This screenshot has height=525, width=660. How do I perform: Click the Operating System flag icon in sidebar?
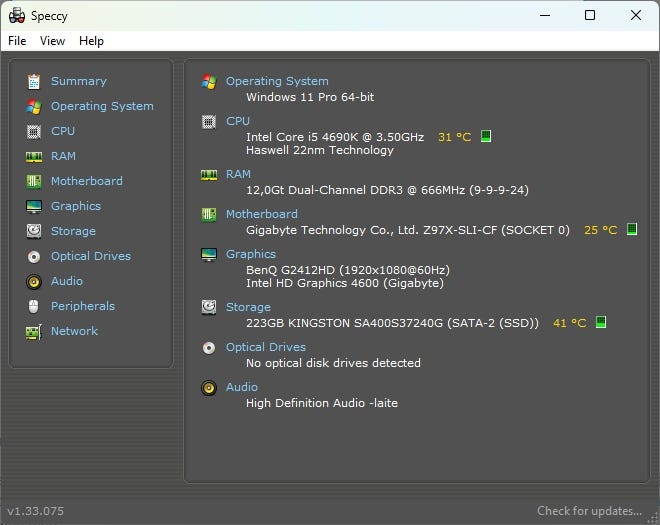click(34, 107)
